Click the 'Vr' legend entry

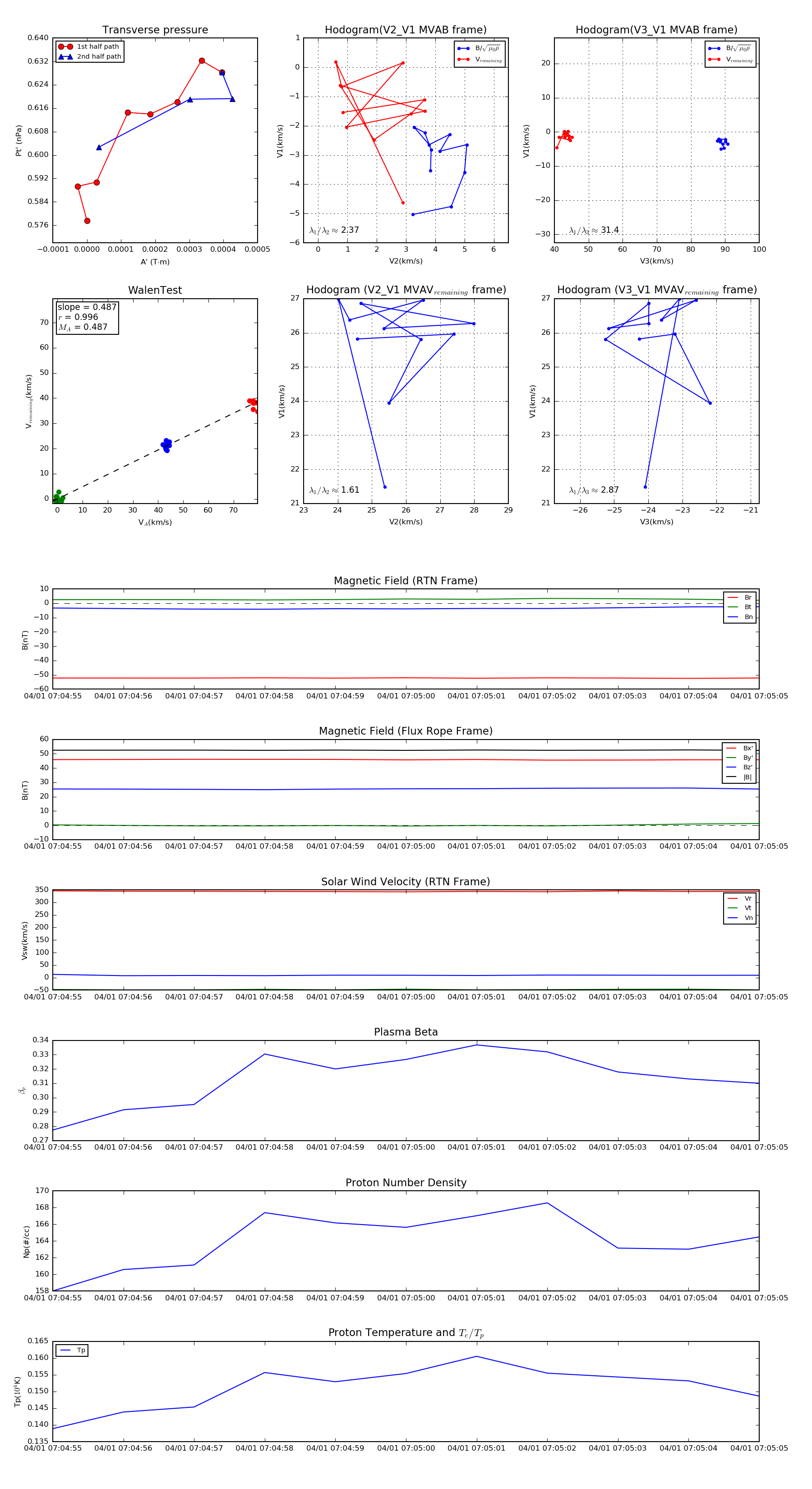[x=740, y=898]
